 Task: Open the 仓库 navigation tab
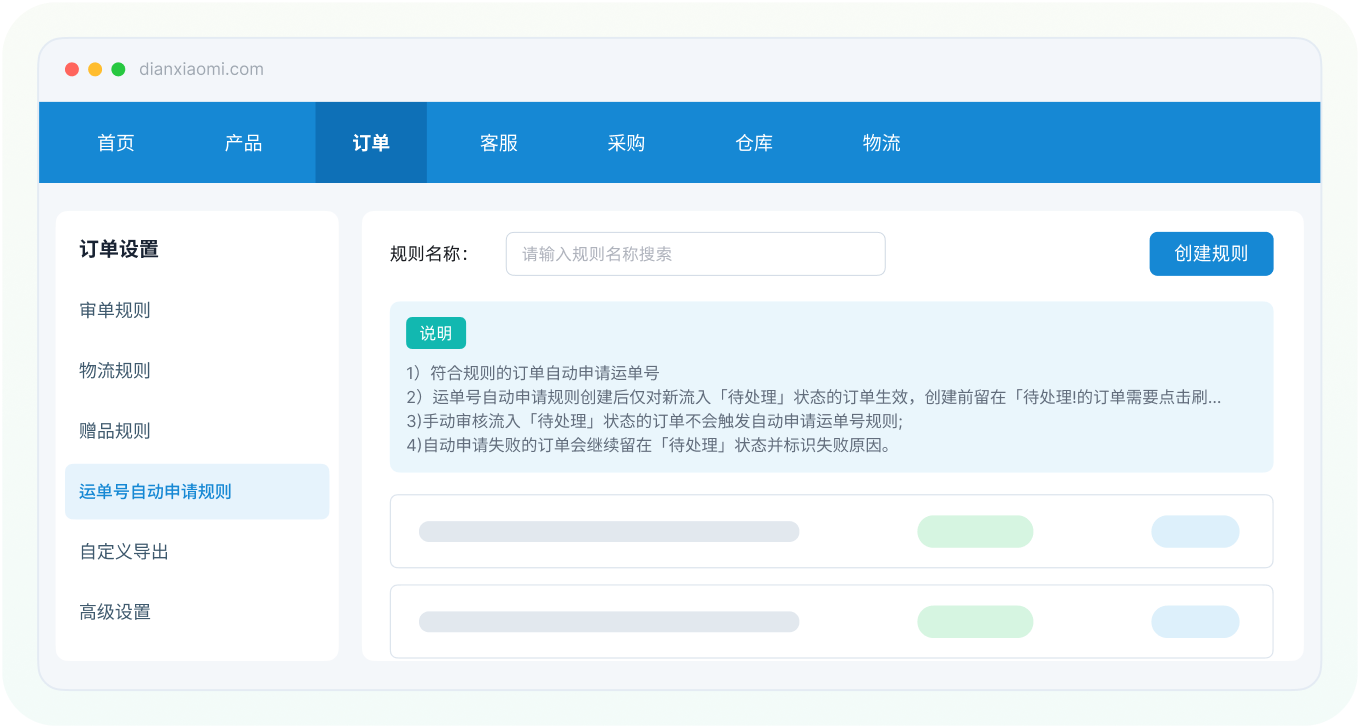point(754,143)
